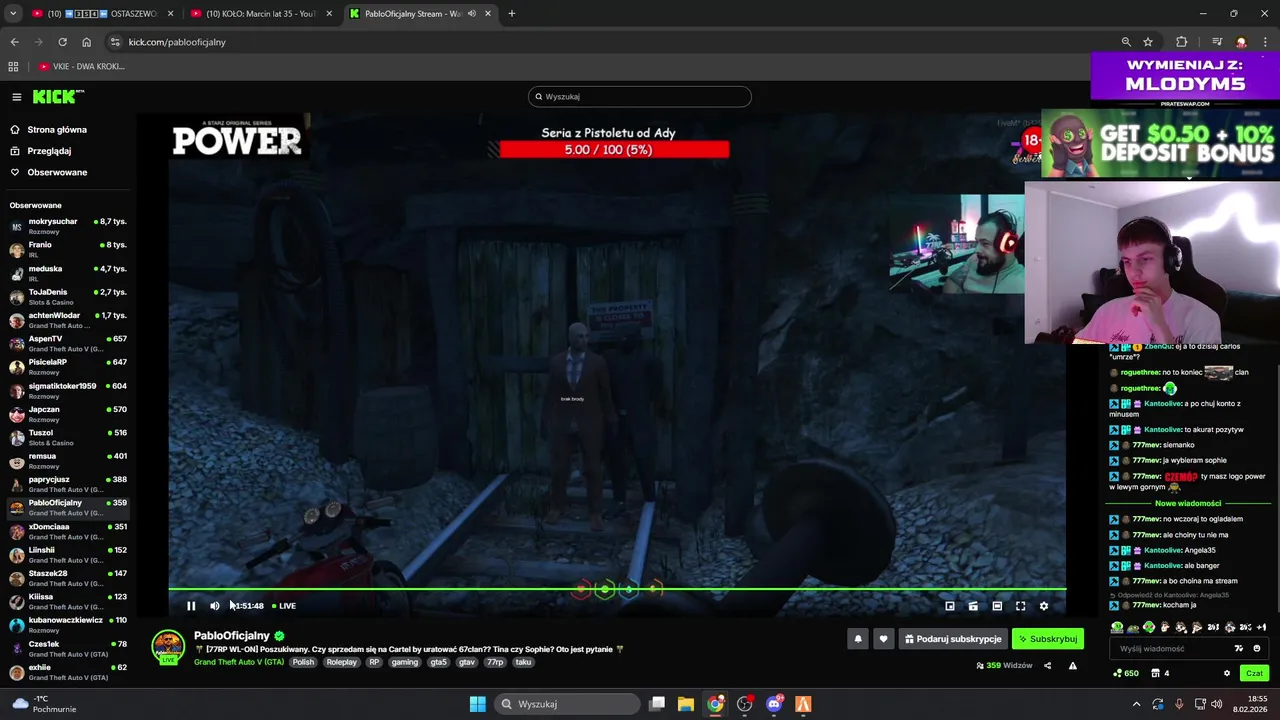Image resolution: width=1280 pixels, height=720 pixels.
Task: Click the green Subskrybuj button
Action: tap(1048, 639)
